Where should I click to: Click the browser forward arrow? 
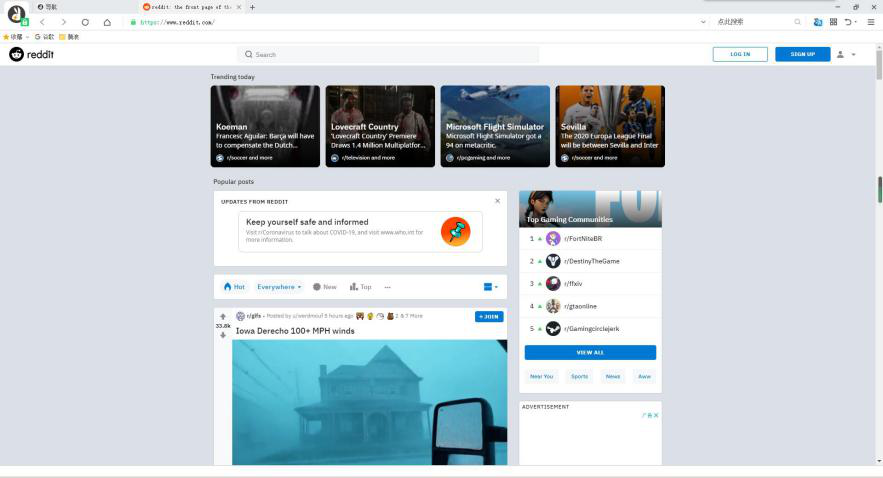(x=64, y=22)
